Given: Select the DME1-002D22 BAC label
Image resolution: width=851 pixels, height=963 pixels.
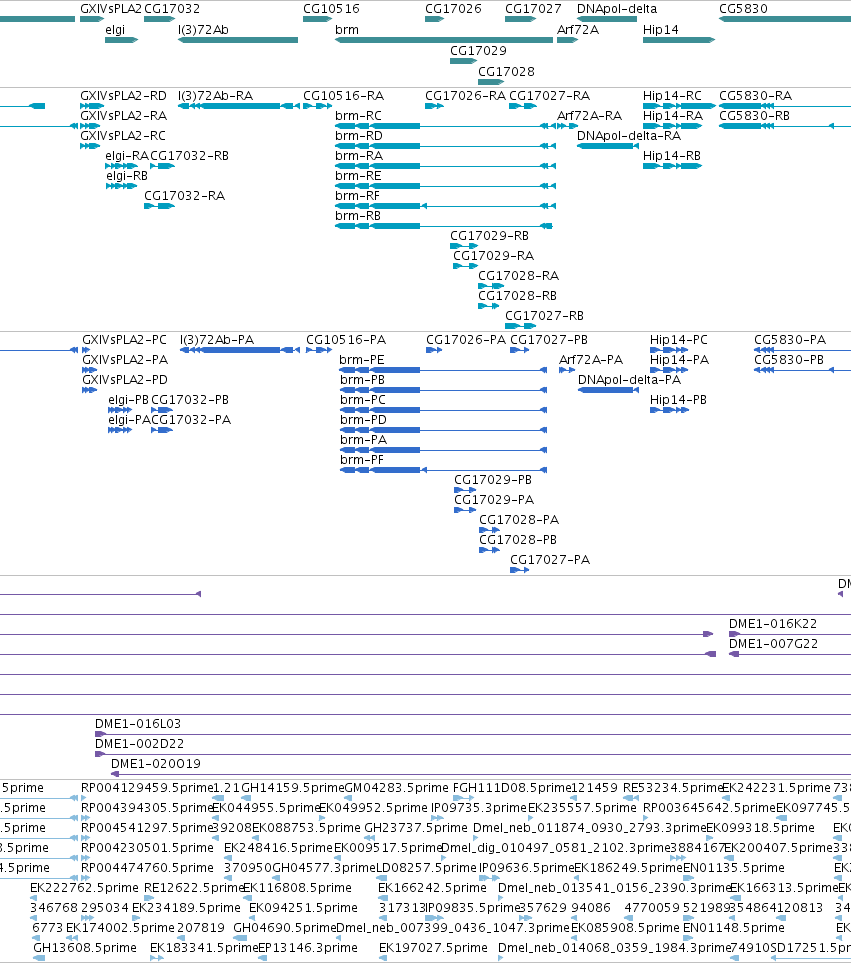Looking at the screenshot, I should tap(139, 744).
